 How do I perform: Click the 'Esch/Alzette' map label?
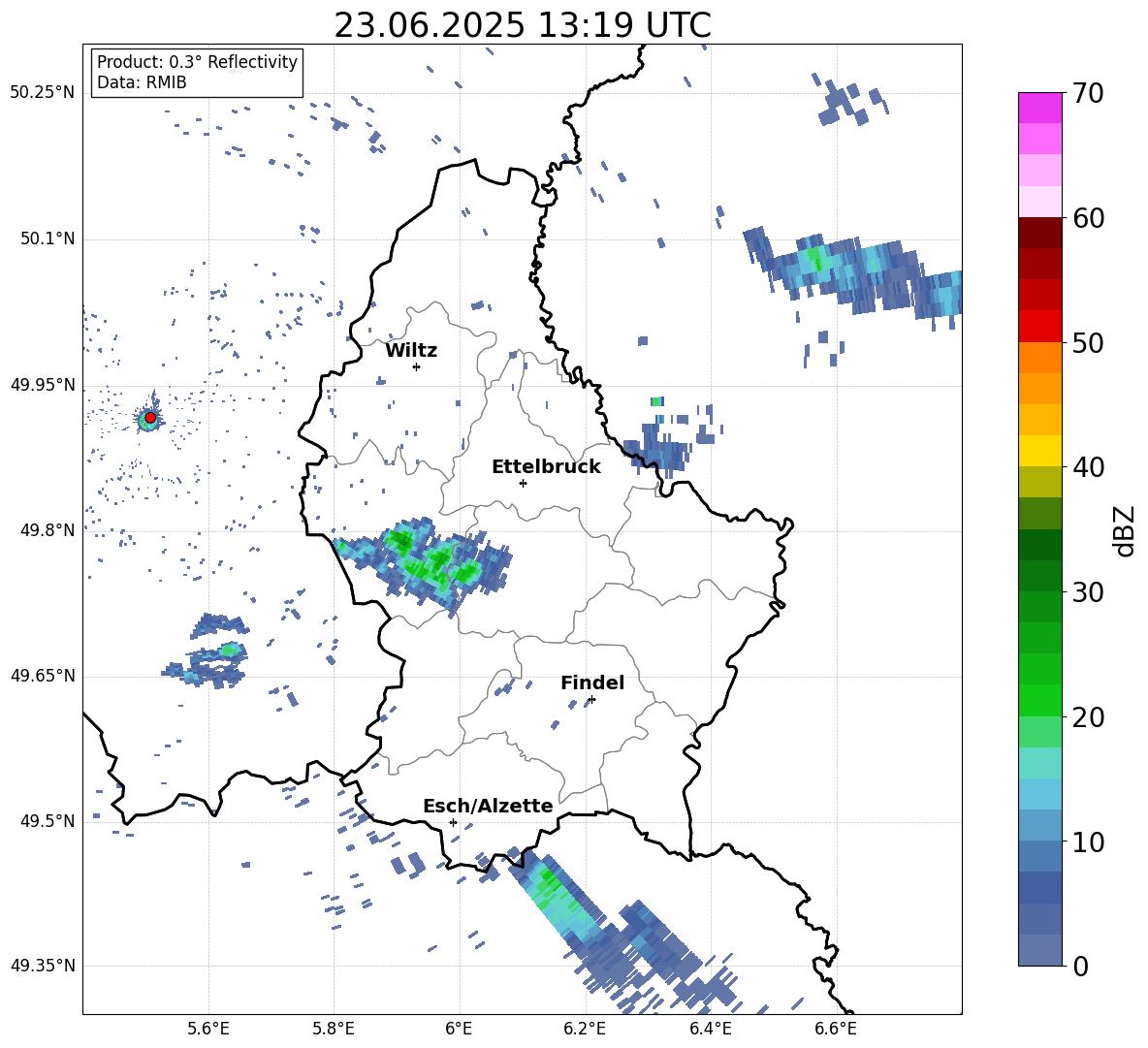(488, 806)
